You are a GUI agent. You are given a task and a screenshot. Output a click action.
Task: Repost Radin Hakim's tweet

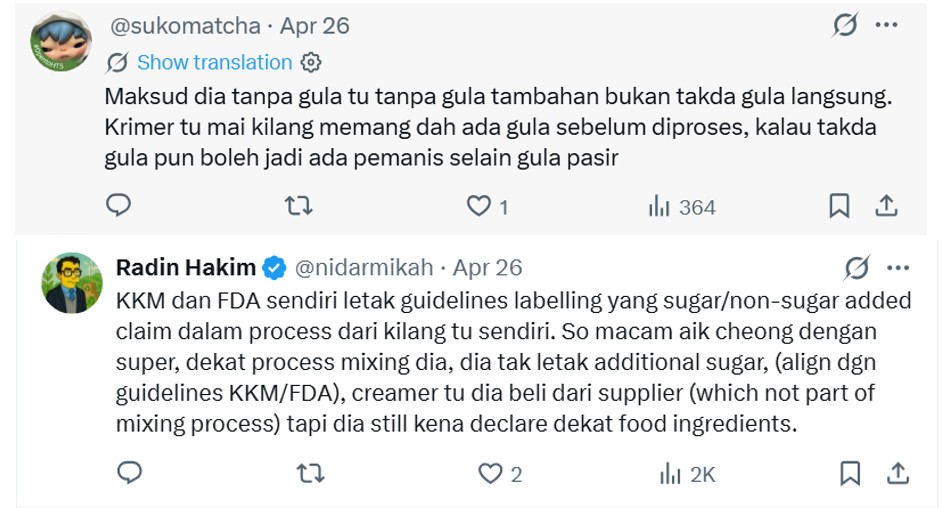click(x=309, y=473)
